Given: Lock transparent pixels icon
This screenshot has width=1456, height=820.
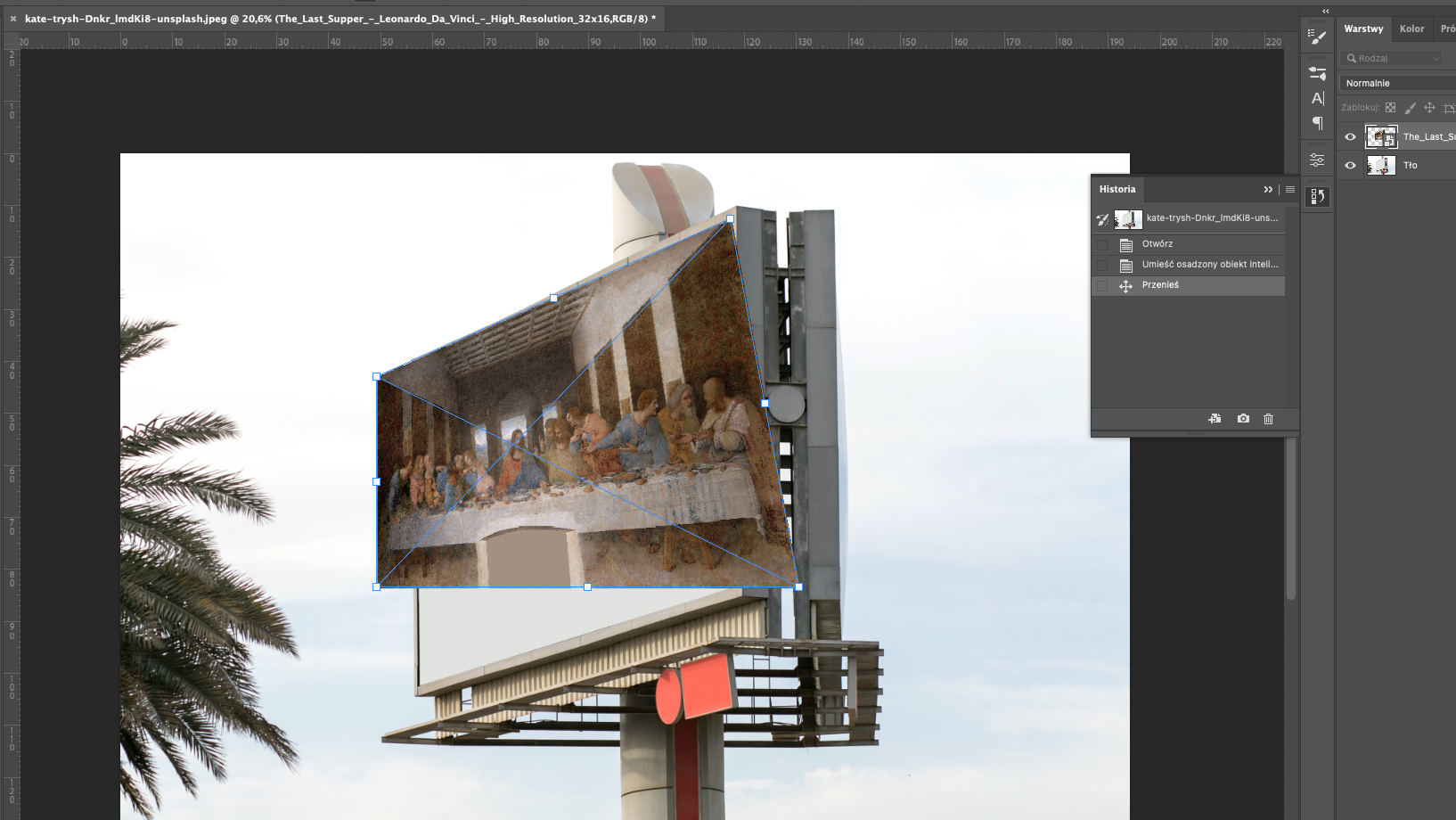Looking at the screenshot, I should pyautogui.click(x=1390, y=108).
